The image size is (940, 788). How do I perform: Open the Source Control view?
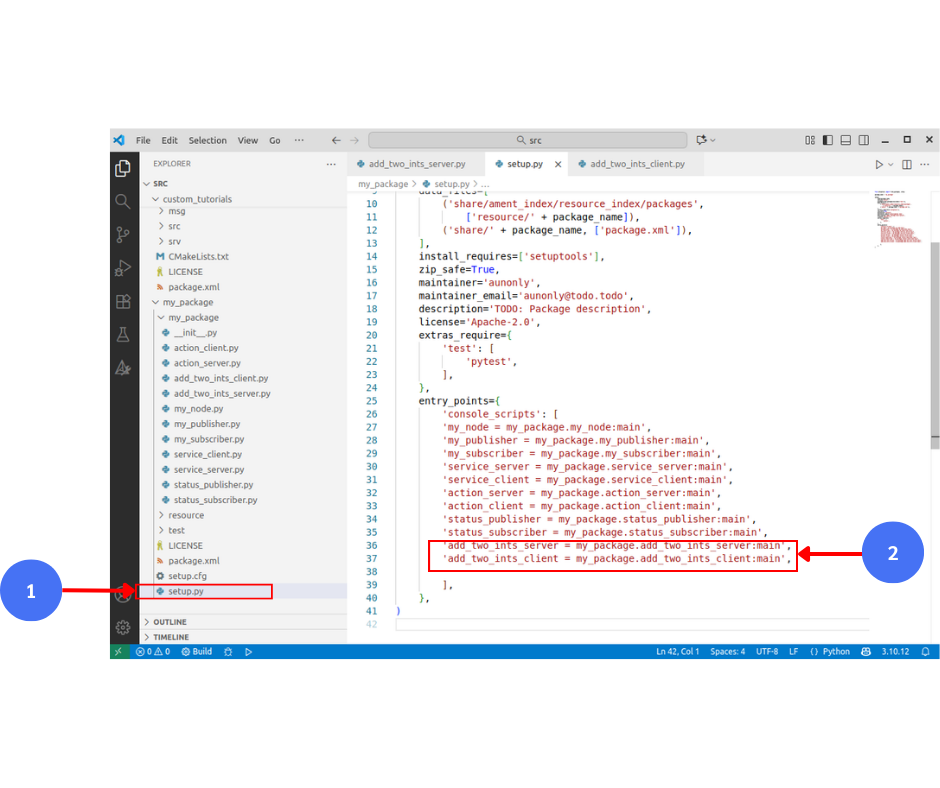123,234
